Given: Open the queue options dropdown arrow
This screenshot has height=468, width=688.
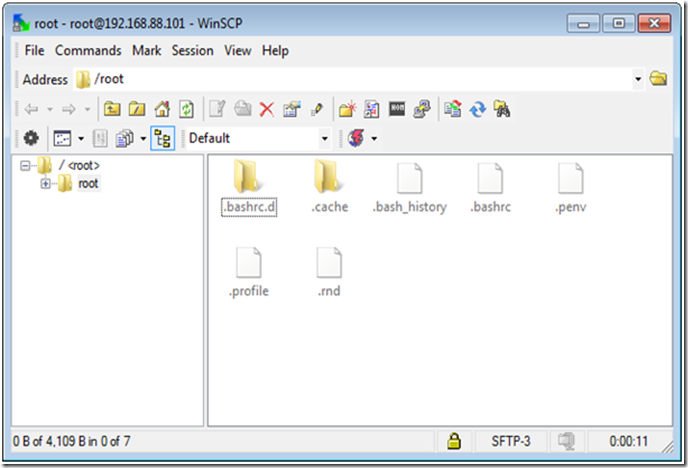Looking at the screenshot, I should 143,139.
